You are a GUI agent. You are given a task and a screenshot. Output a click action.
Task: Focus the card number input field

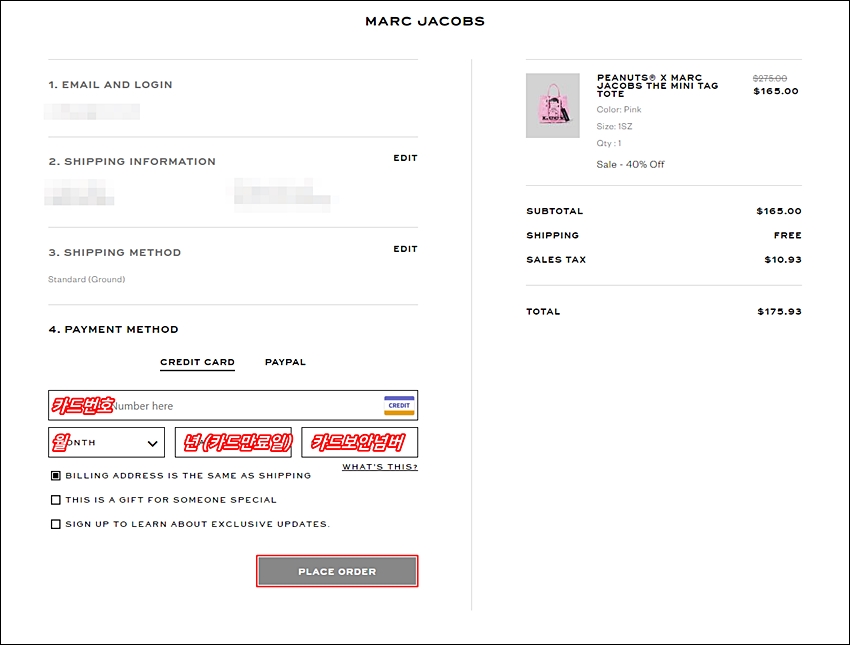pyautogui.click(x=233, y=405)
